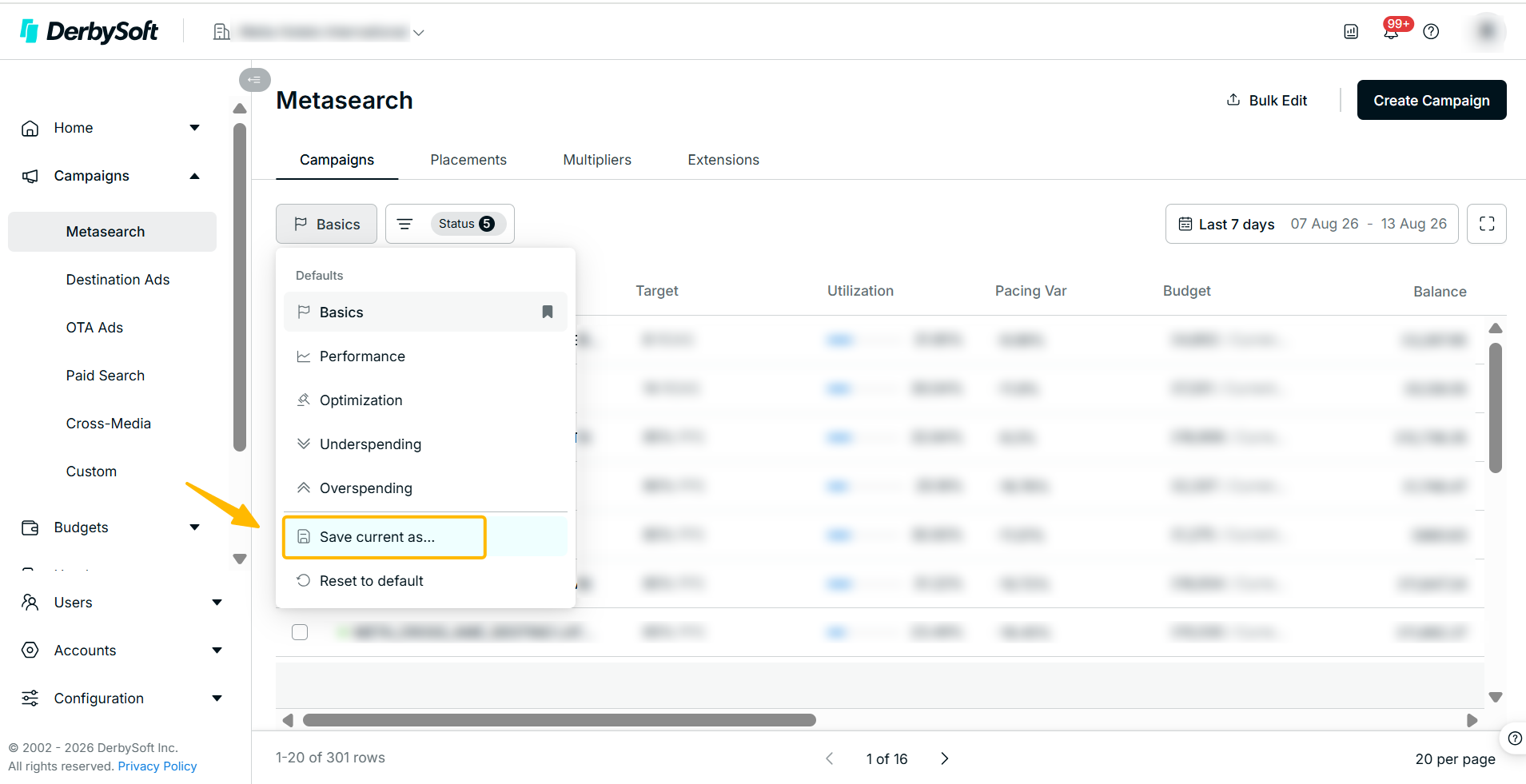Open Metasearch in the sidebar
This screenshot has height=784, width=1526.
(112, 232)
